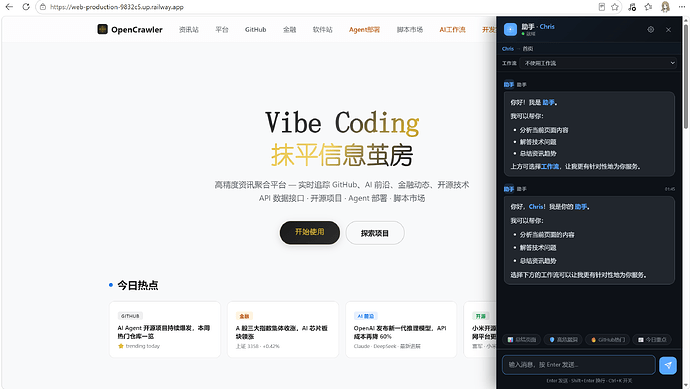Open the workflow dropdown in assistant panel
Image resolution: width=690 pixels, height=389 pixels.
[x=598, y=63]
